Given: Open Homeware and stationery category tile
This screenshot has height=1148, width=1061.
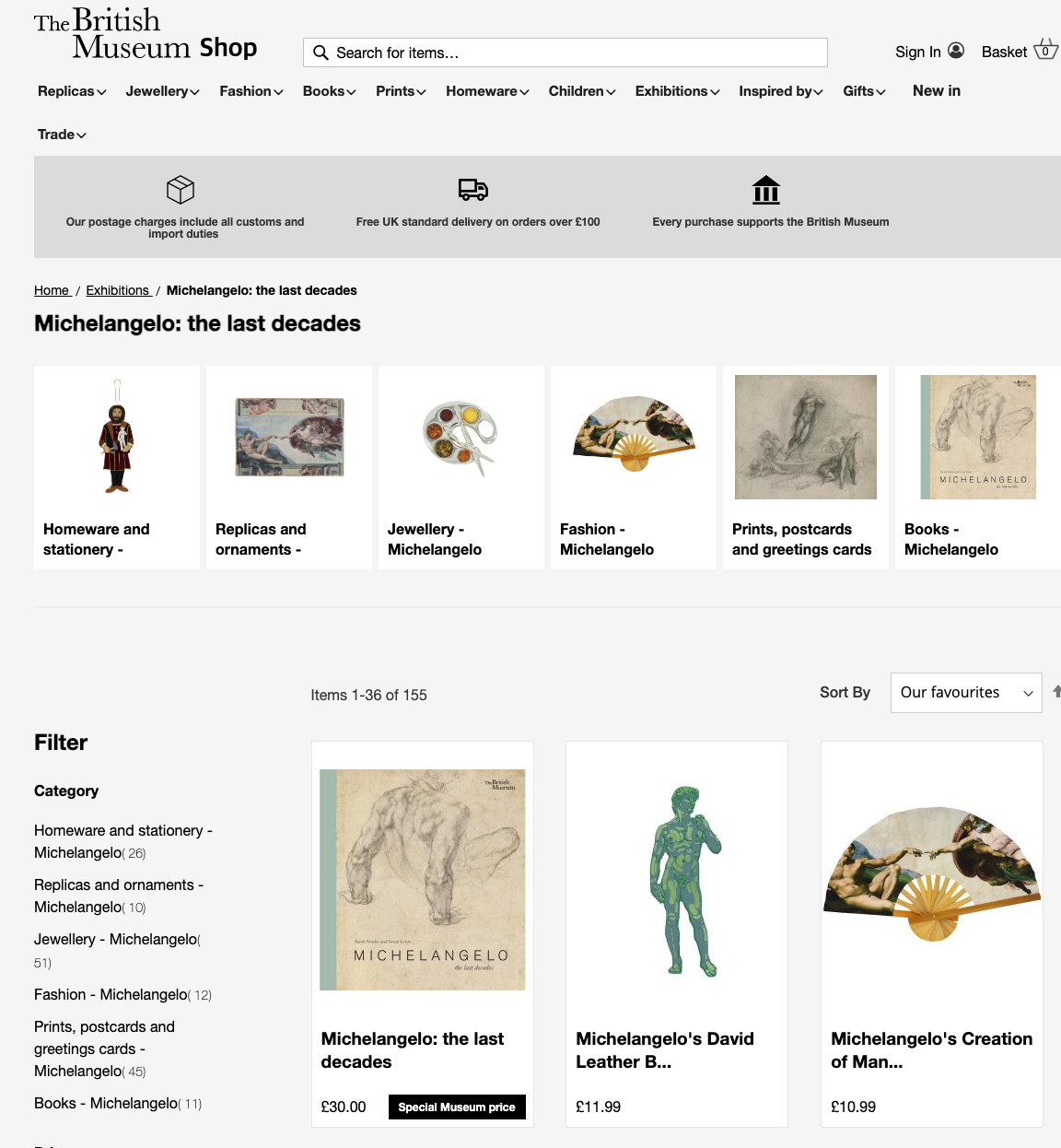Looking at the screenshot, I should [x=117, y=467].
